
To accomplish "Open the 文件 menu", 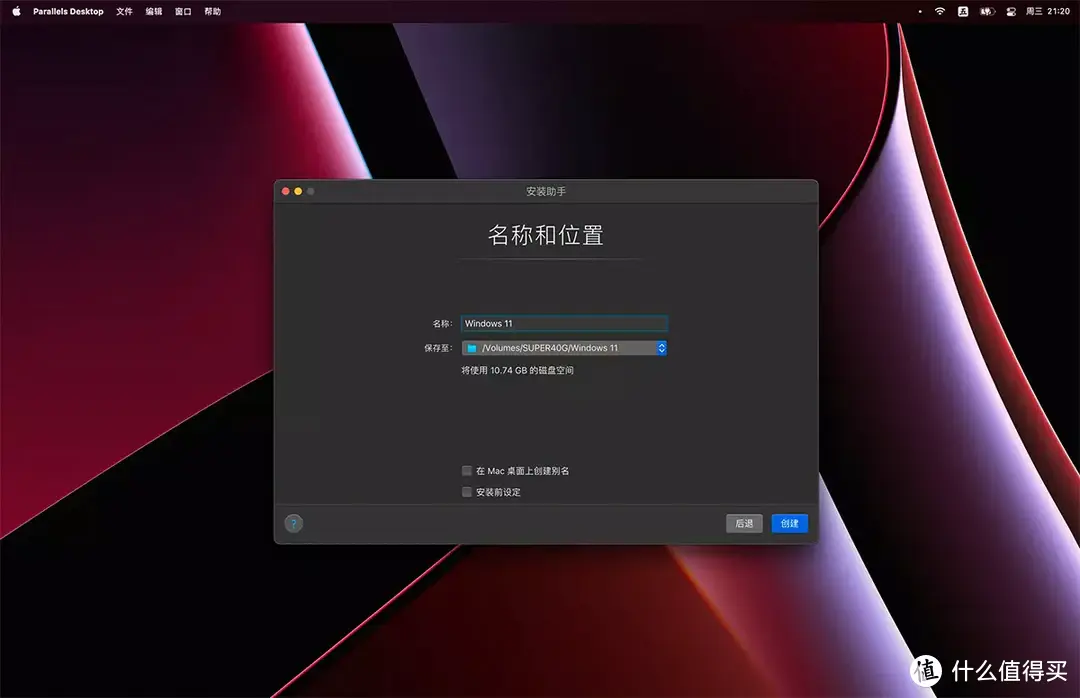I will click(124, 11).
